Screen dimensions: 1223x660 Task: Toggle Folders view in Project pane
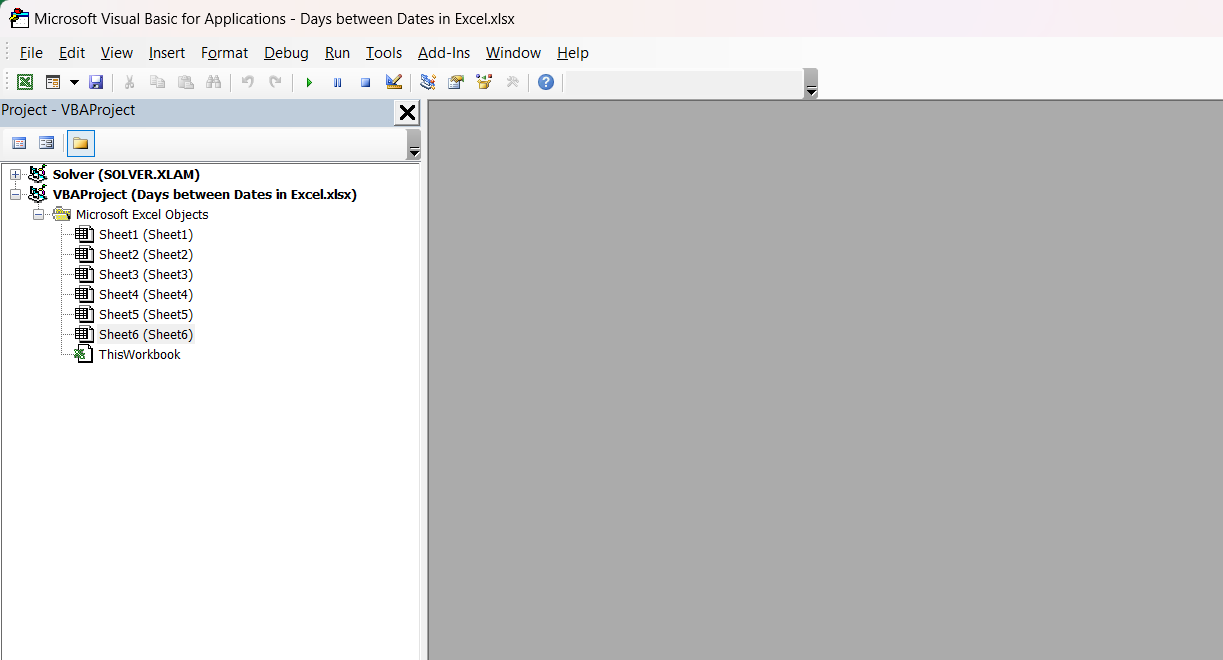coord(81,143)
